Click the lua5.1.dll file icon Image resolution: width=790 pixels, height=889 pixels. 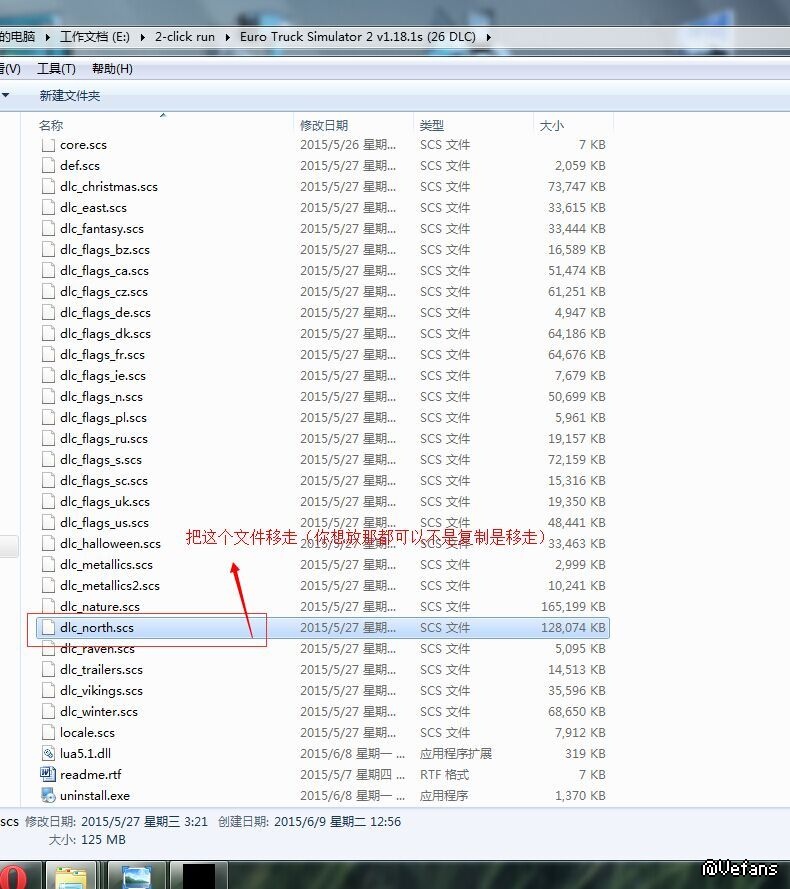coord(48,753)
